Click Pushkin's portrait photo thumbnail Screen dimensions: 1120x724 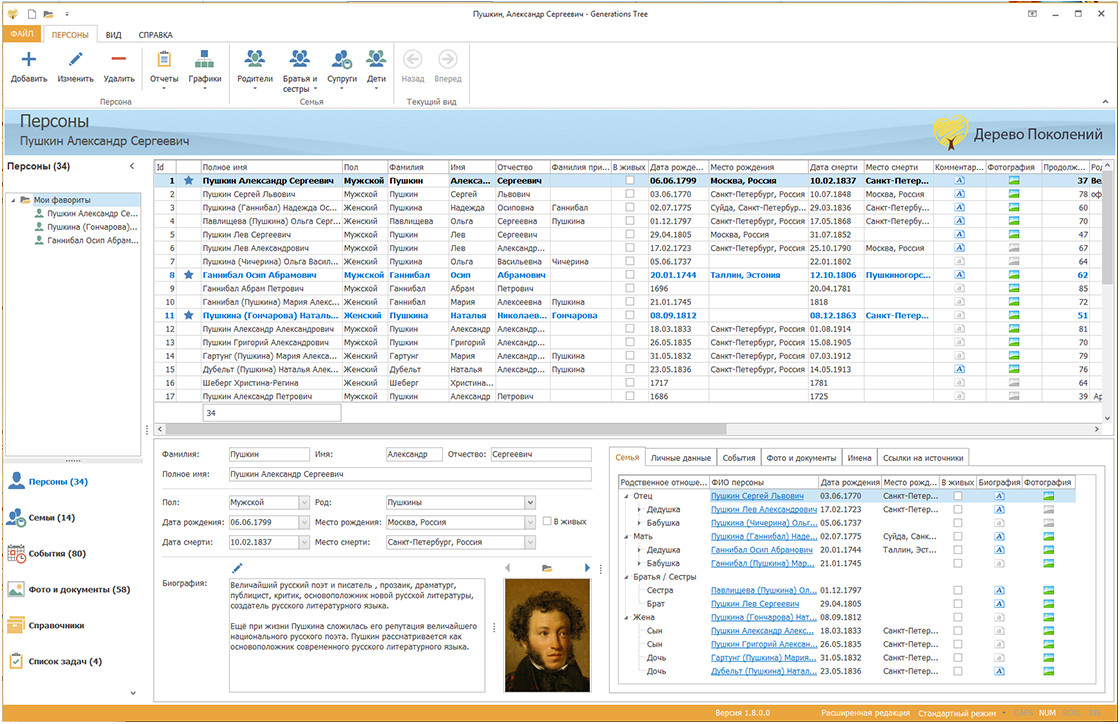coord(547,636)
